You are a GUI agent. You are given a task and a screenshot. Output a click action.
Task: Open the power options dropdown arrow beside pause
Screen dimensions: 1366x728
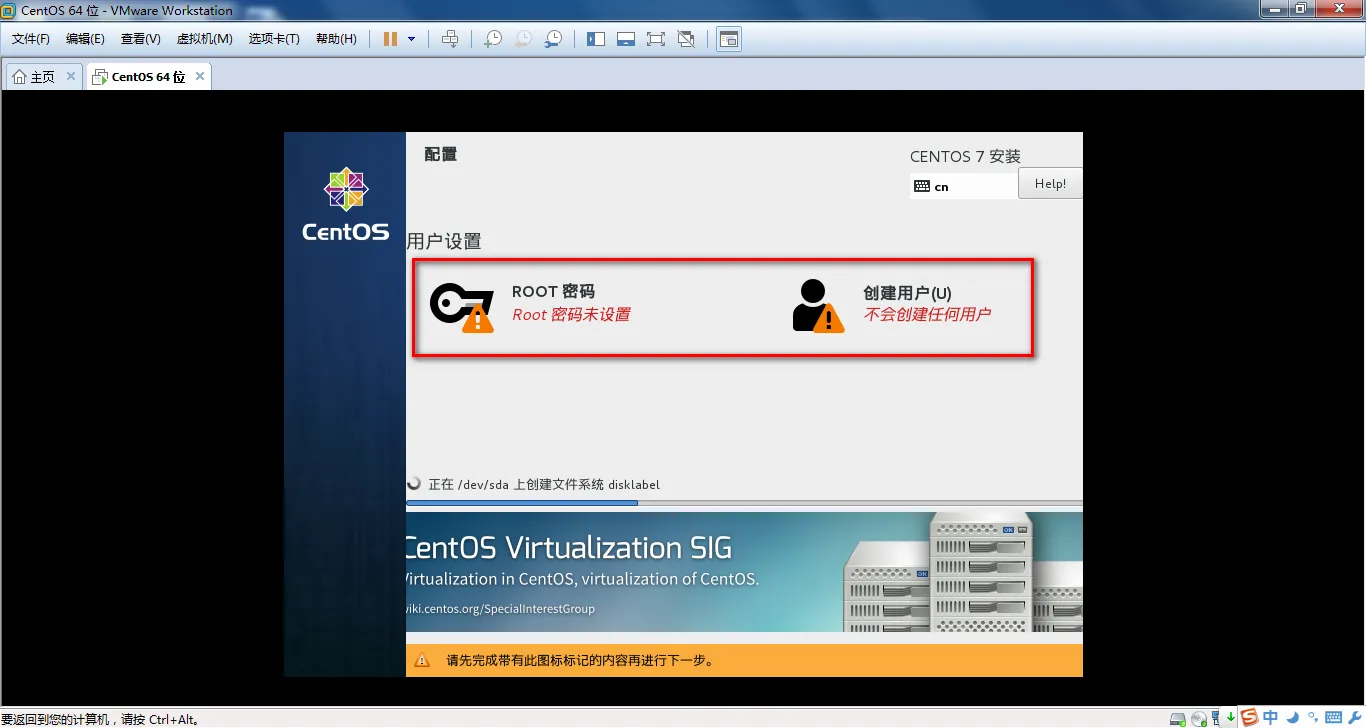pyautogui.click(x=411, y=39)
